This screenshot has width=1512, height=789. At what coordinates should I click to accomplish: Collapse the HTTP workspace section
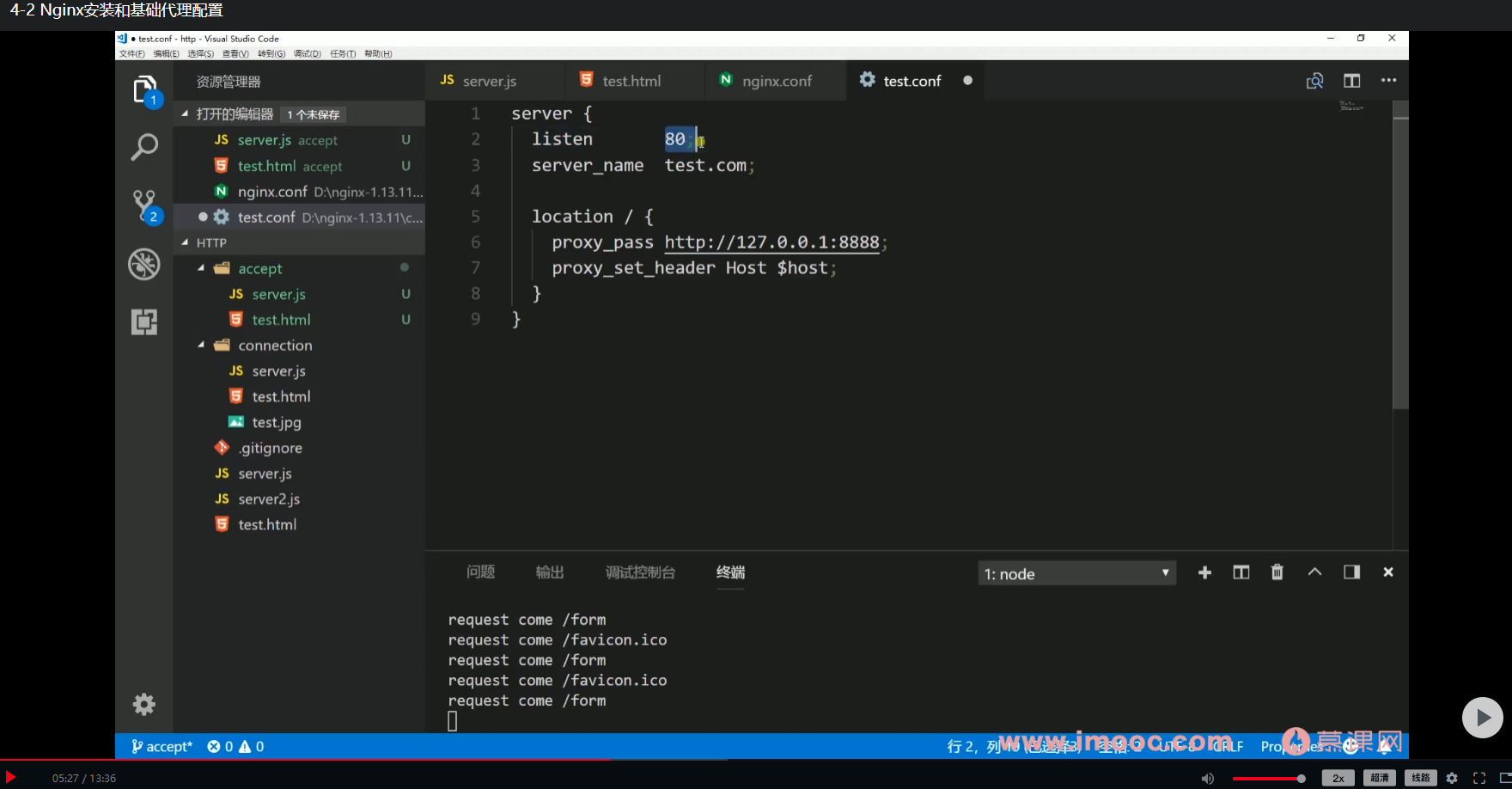pos(185,242)
